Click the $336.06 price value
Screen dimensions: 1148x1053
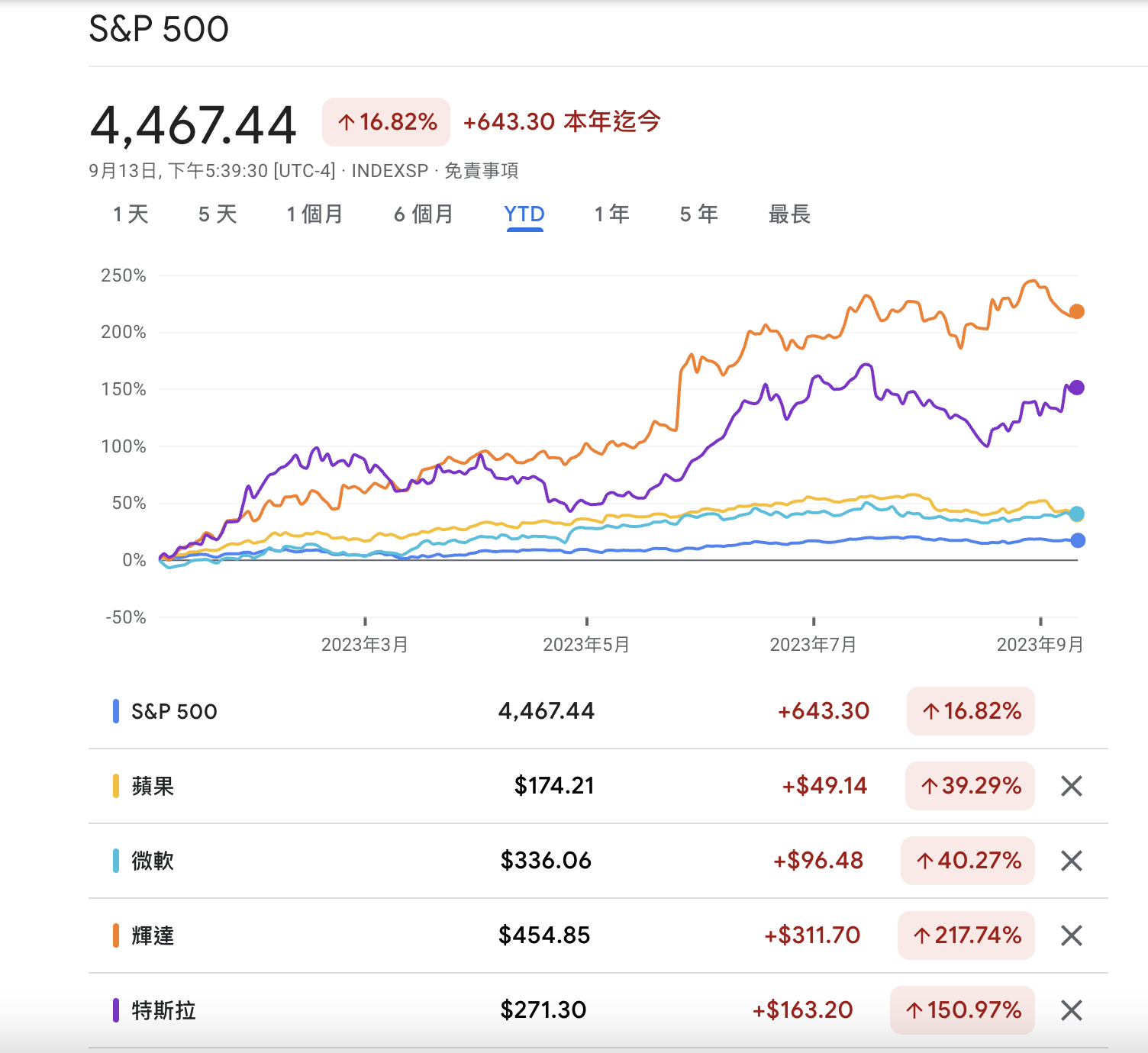(546, 861)
